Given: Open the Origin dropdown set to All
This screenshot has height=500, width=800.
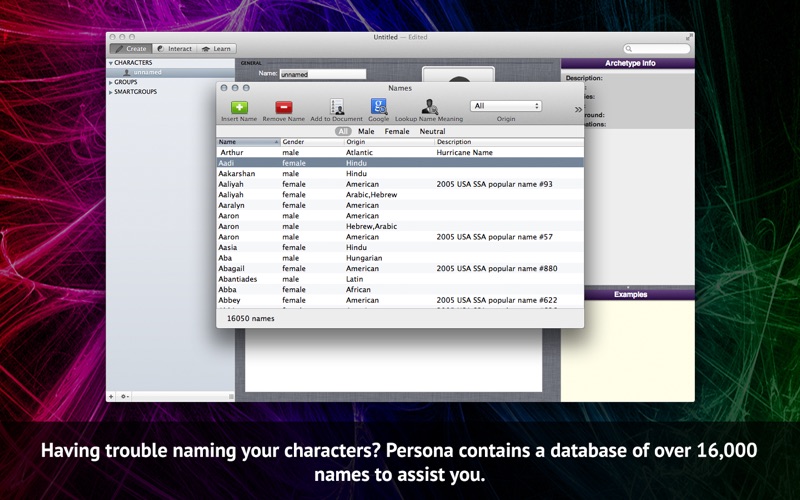Looking at the screenshot, I should tap(506, 106).
